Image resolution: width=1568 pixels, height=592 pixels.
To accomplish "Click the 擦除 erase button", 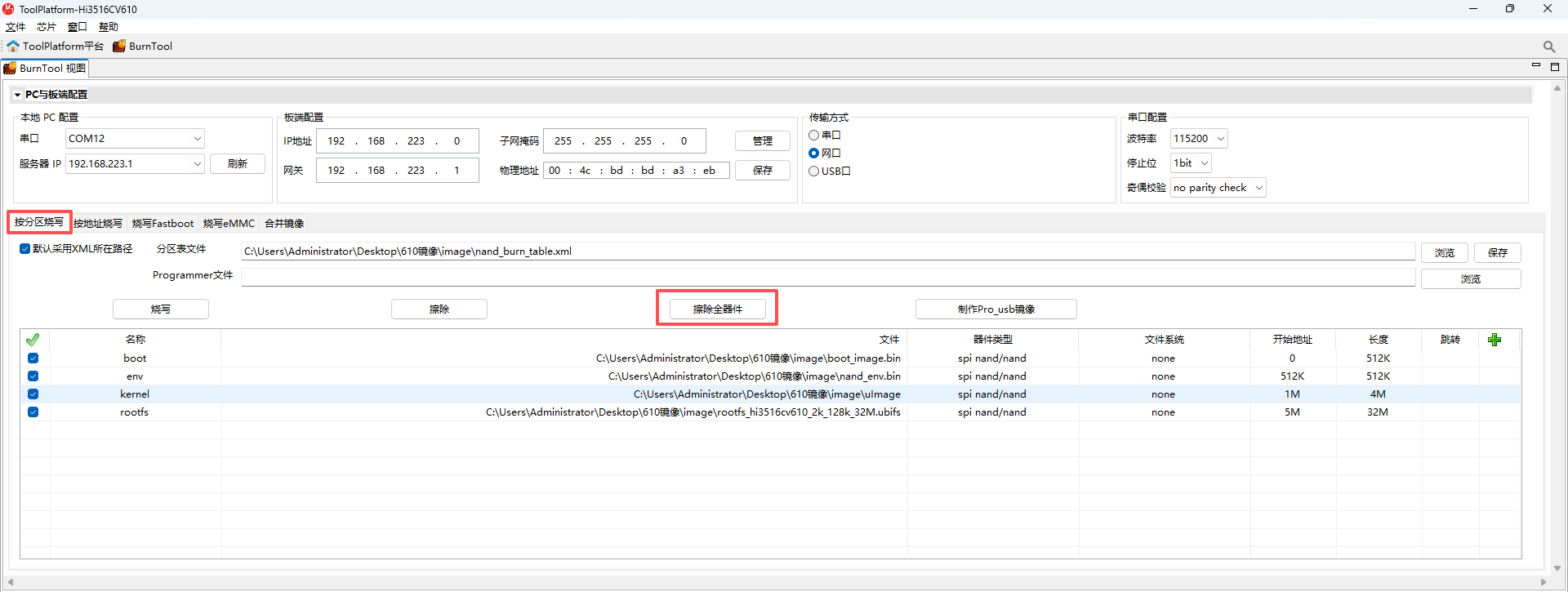I will pyautogui.click(x=439, y=309).
